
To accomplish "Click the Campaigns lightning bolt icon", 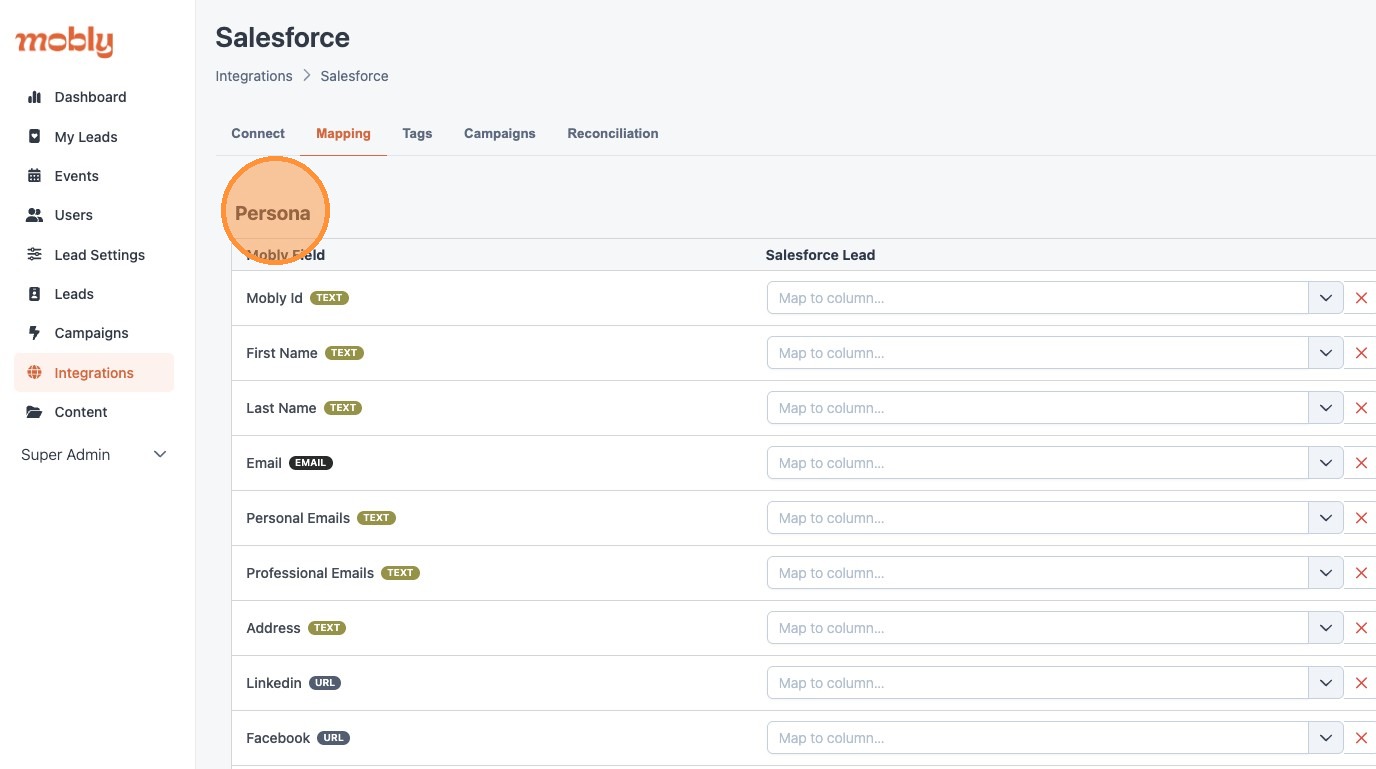I will (35, 333).
